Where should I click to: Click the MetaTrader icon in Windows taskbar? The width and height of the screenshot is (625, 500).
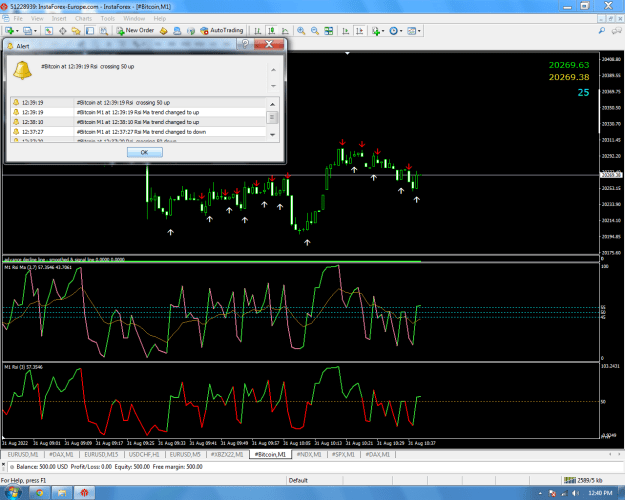coord(84,493)
